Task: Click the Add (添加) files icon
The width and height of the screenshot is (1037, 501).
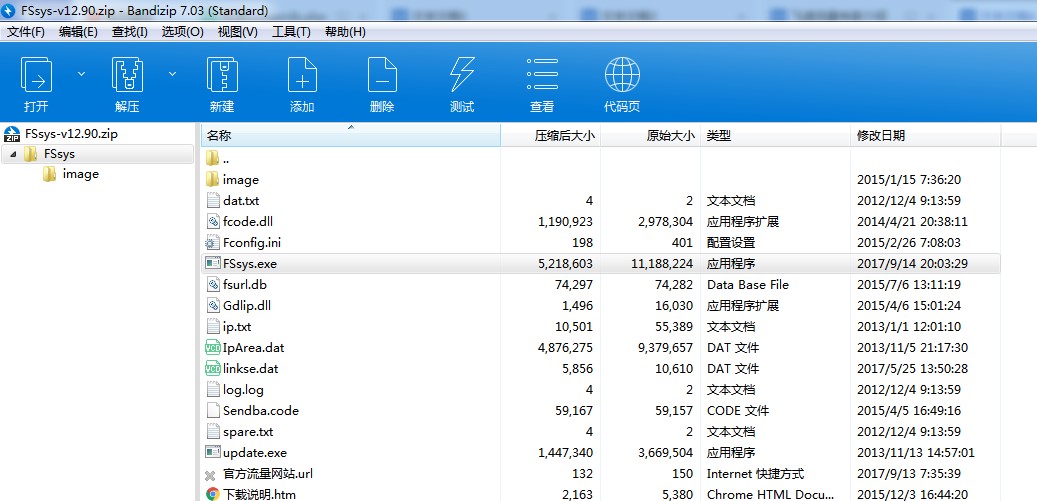Action: 302,76
